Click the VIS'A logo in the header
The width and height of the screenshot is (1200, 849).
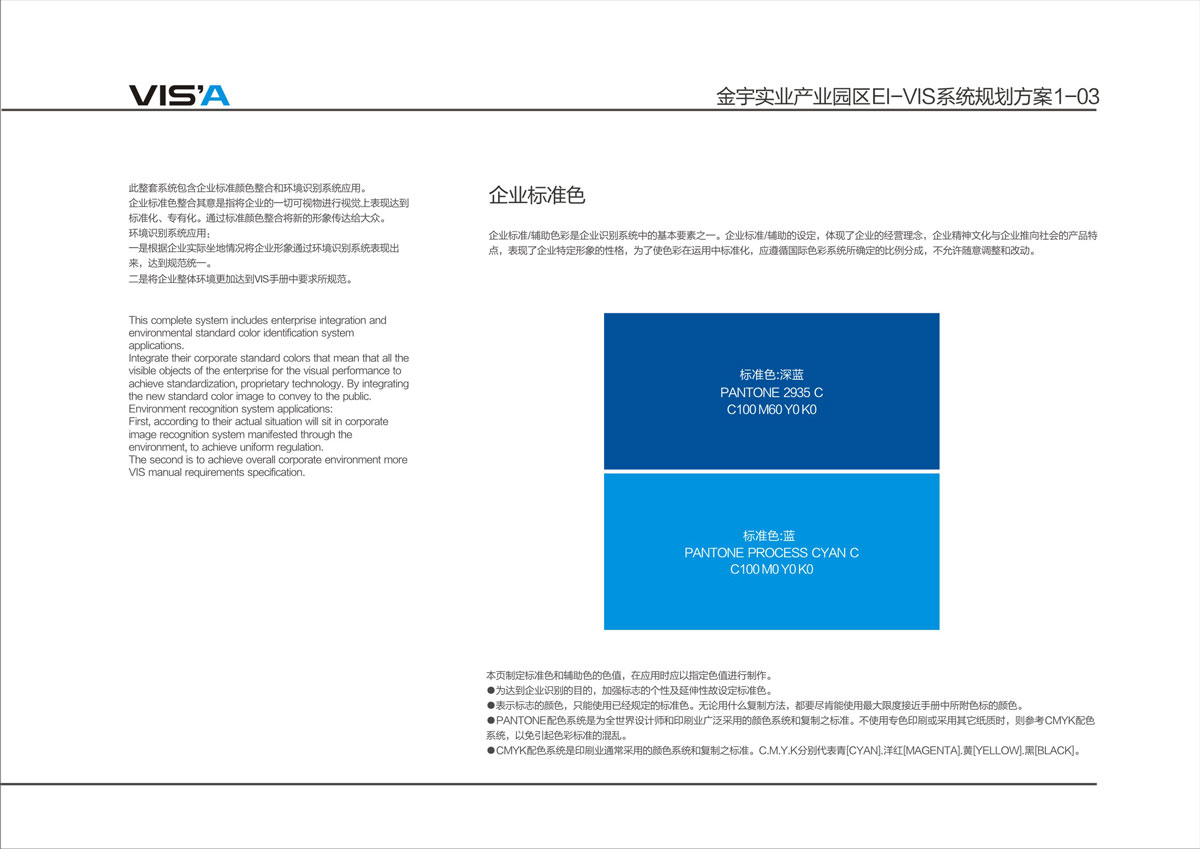[x=179, y=95]
